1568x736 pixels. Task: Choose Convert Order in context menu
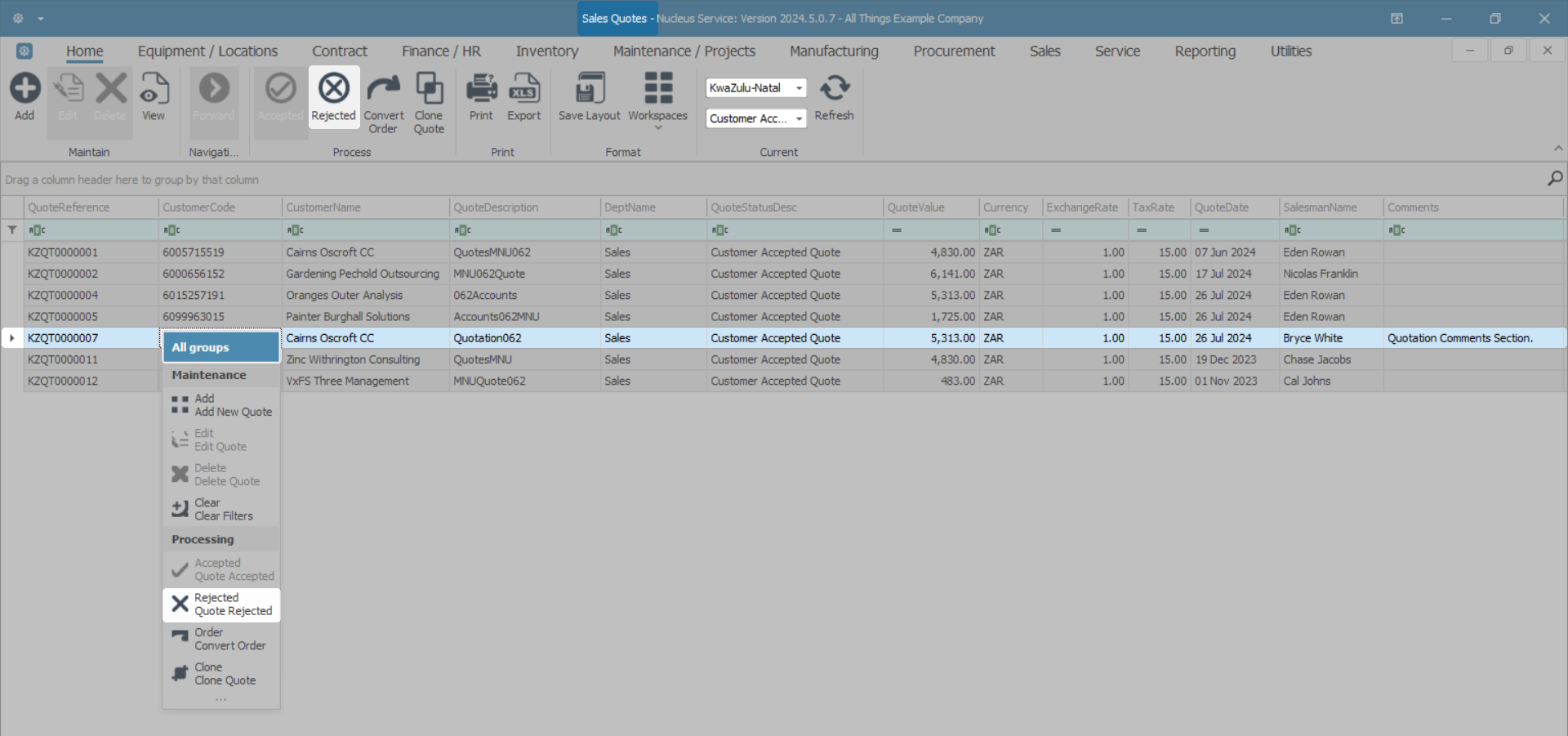(221, 640)
